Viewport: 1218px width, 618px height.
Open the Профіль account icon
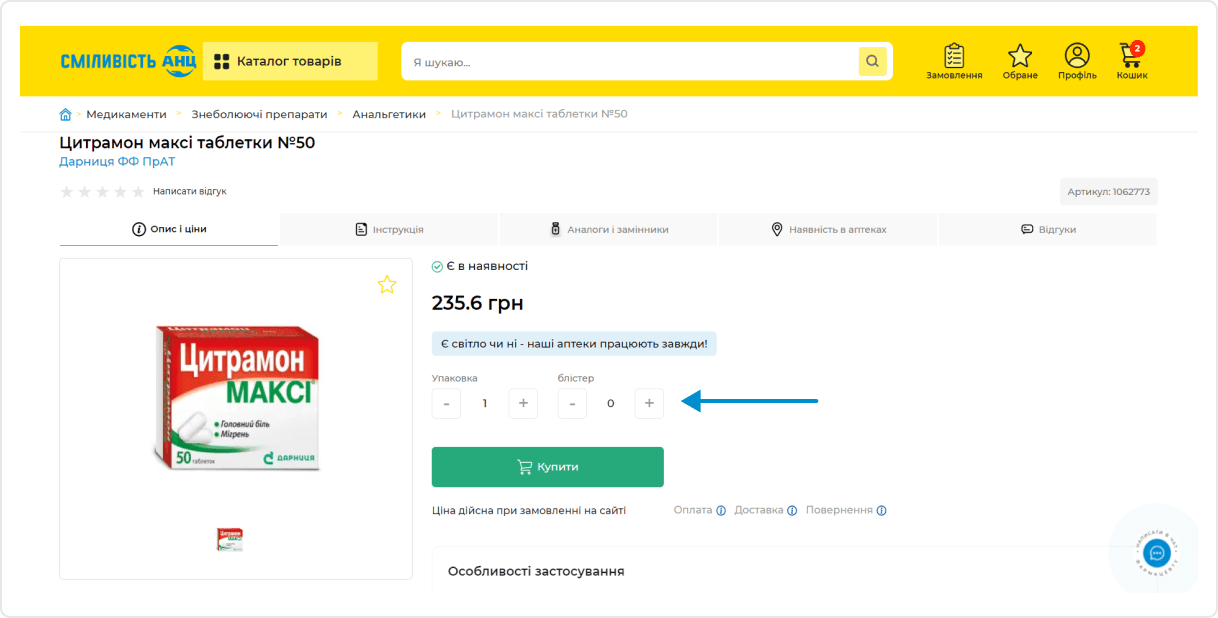[x=1077, y=60]
